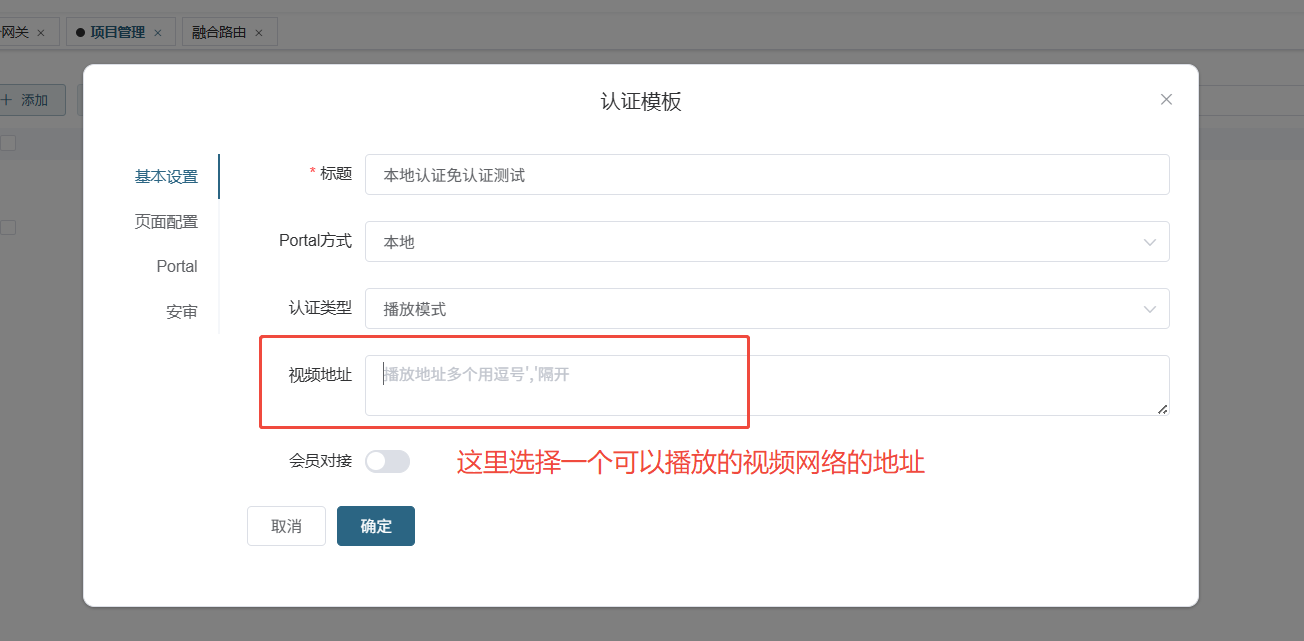Switch to the 项目管理 tab
Image resolution: width=1304 pixels, height=641 pixels.
(117, 32)
